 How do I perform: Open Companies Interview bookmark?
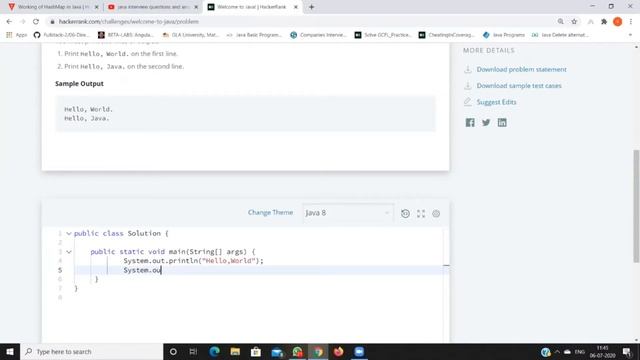pos(318,35)
